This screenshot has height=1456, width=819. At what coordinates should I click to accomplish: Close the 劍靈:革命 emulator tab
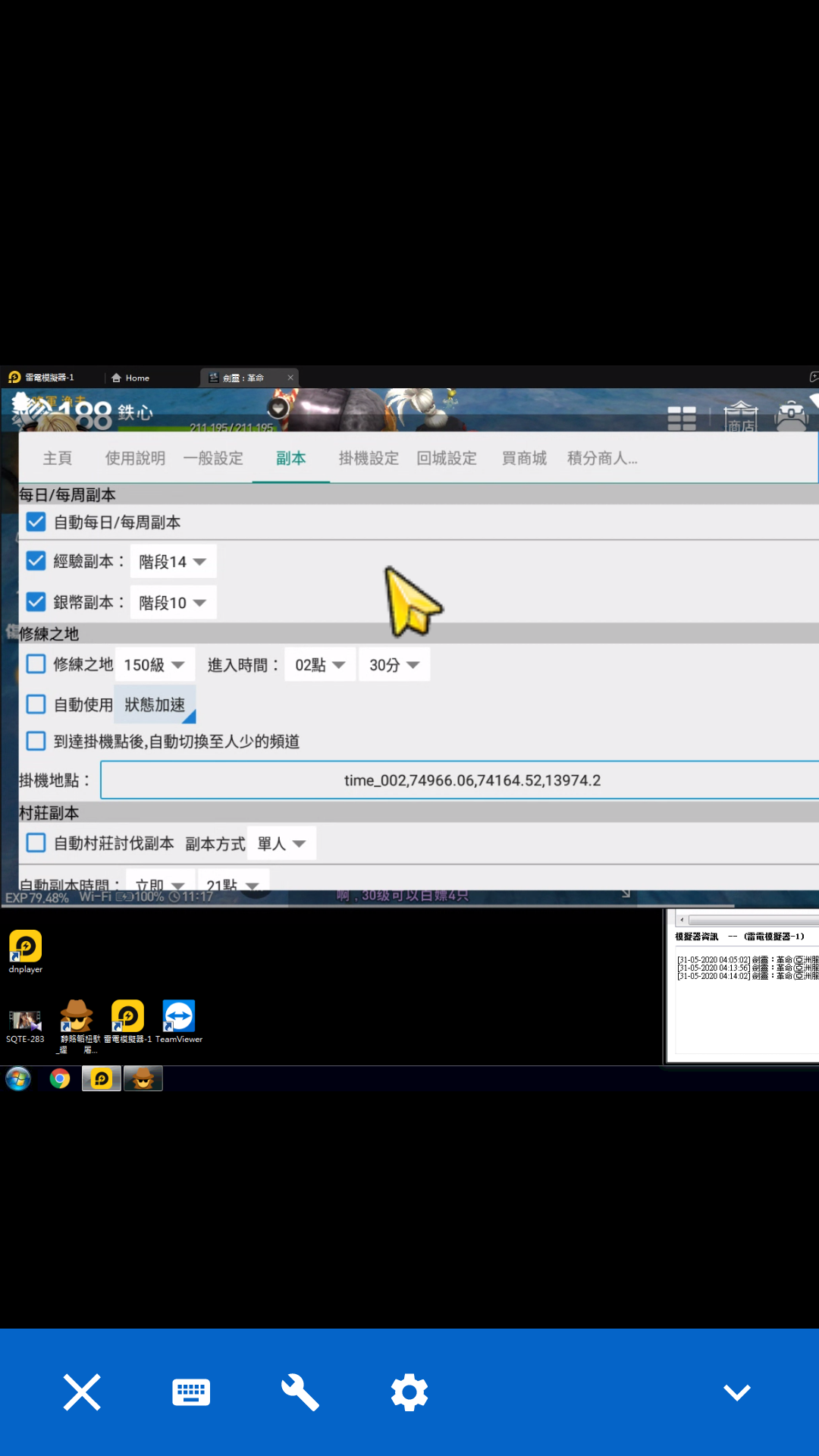point(290,378)
